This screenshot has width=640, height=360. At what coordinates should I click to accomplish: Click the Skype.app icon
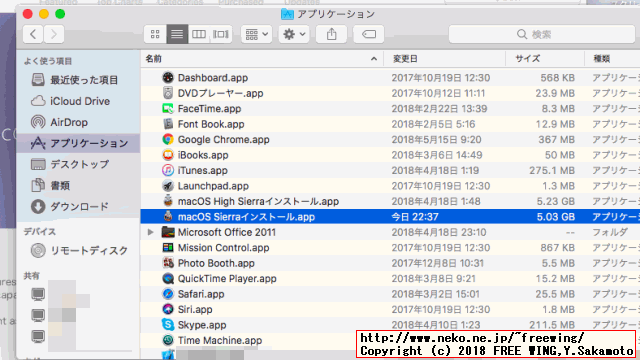click(x=168, y=325)
